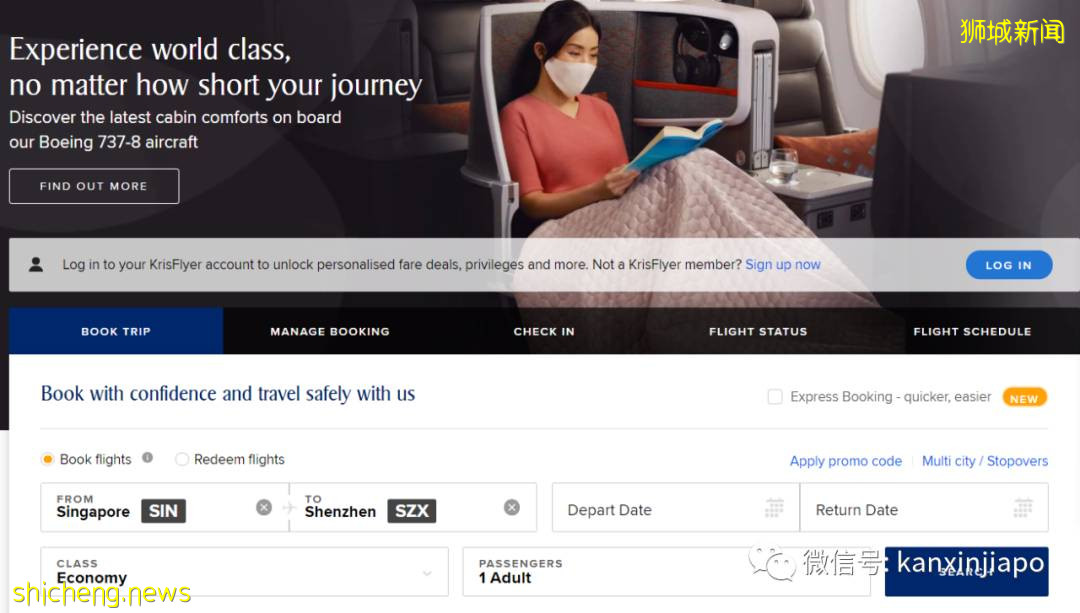Expand the Class Economy dropdown
Viewport: 1080px width, 613px height.
(245, 572)
